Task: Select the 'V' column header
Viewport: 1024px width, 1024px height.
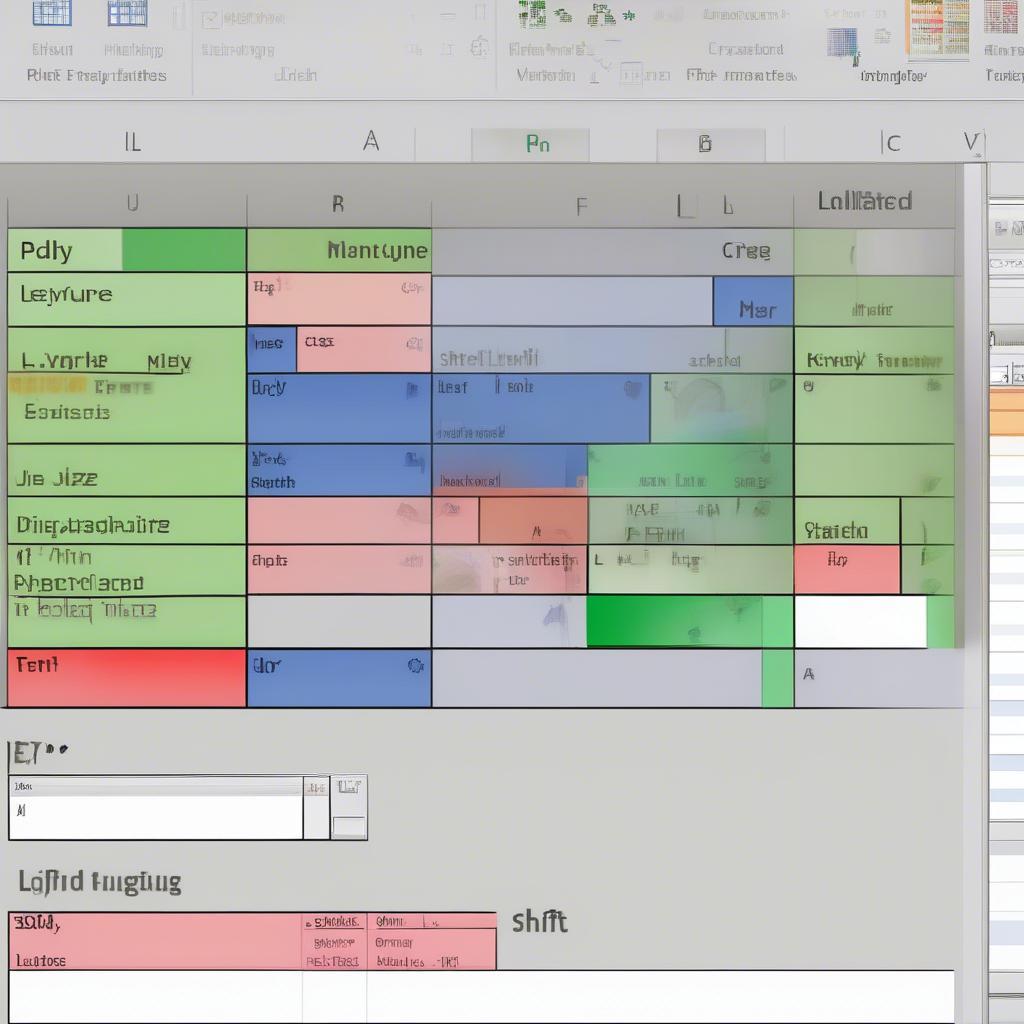Action: pos(971,142)
